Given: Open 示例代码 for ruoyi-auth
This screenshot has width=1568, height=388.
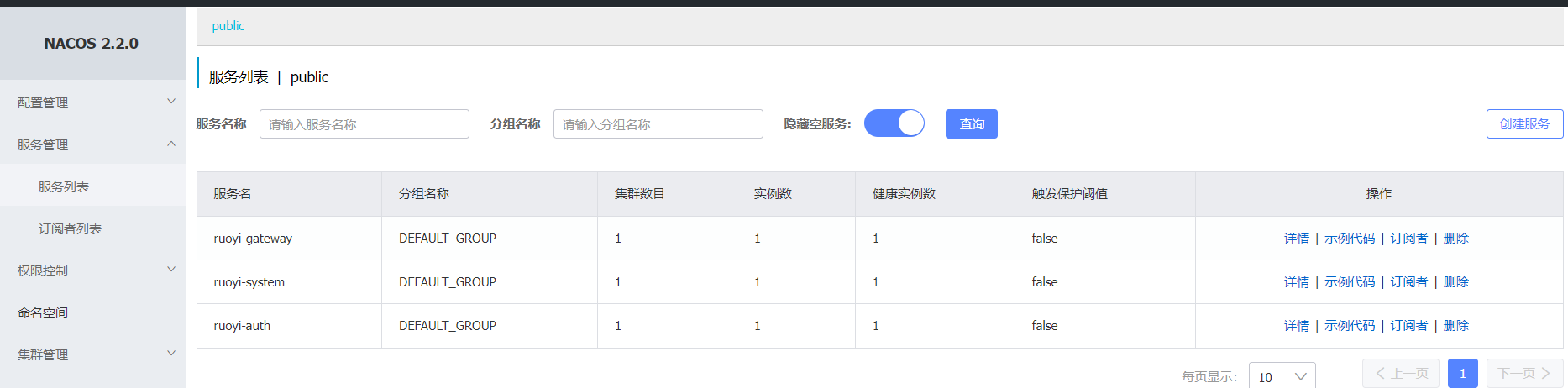Looking at the screenshot, I should (1350, 326).
